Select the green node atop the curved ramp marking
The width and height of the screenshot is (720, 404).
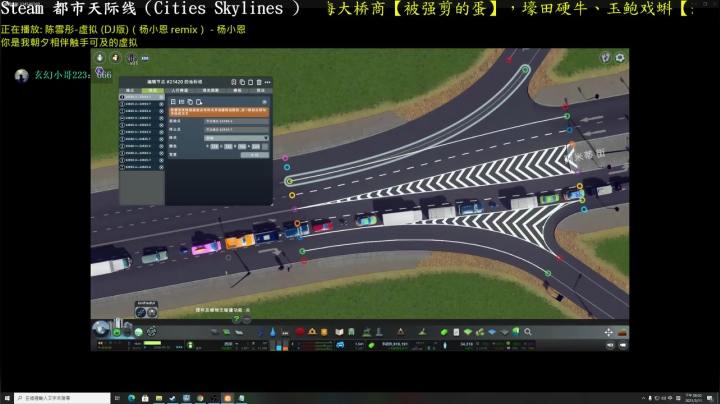pyautogui.click(x=525, y=70)
